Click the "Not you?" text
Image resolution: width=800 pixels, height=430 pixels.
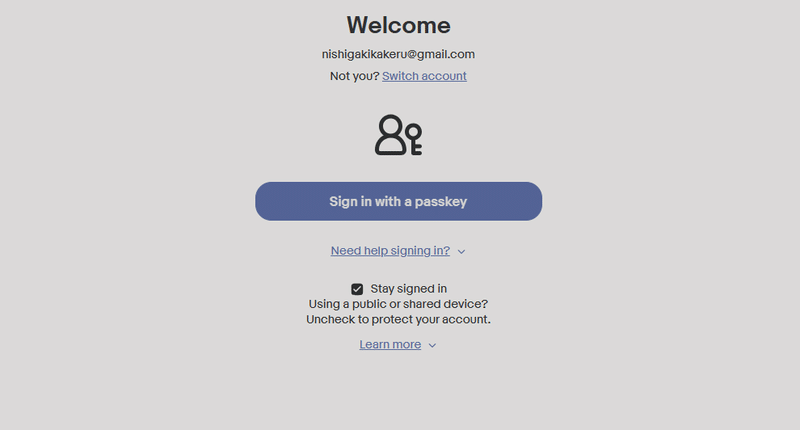pyautogui.click(x=355, y=76)
